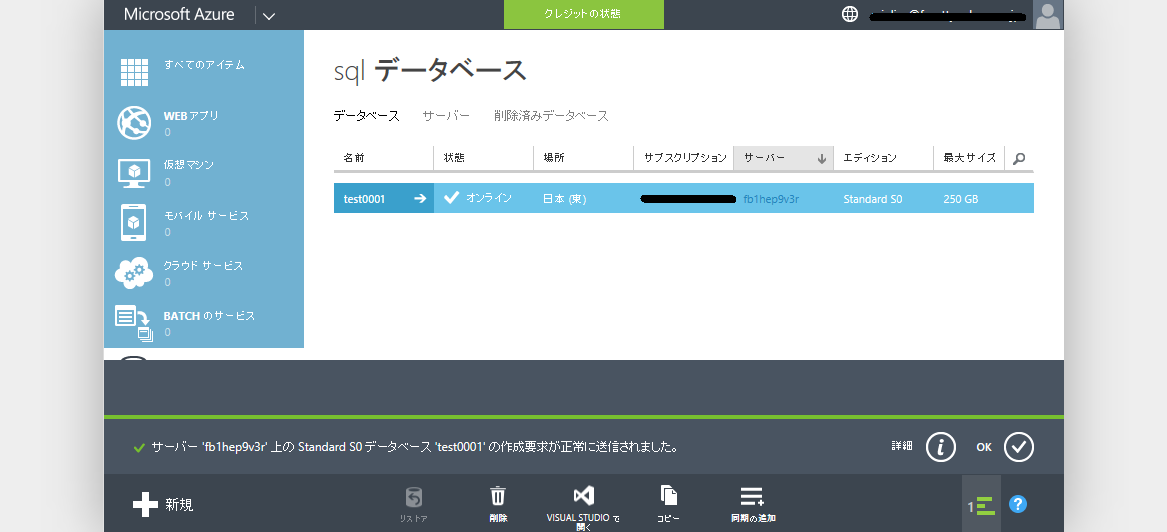Click the 状態 column header
Screen dimensions: 1167x532
483,158
